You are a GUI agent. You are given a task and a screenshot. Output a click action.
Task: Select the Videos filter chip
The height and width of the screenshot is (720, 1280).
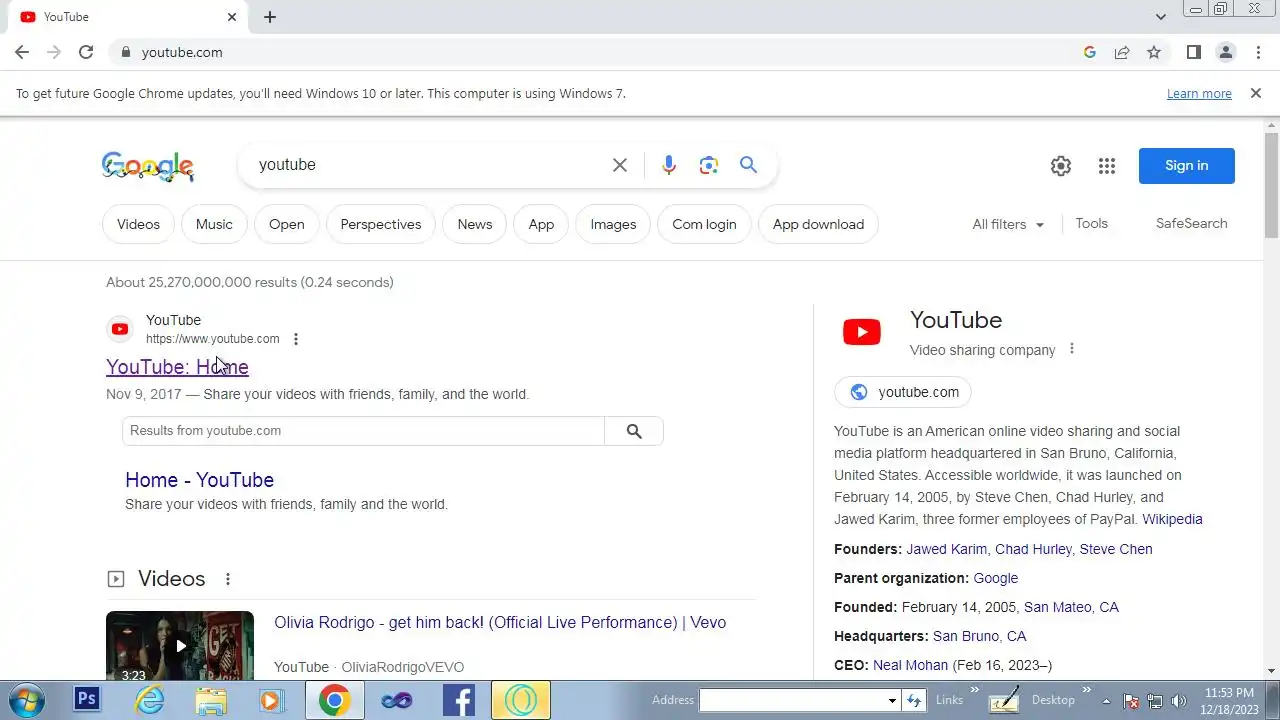[138, 224]
